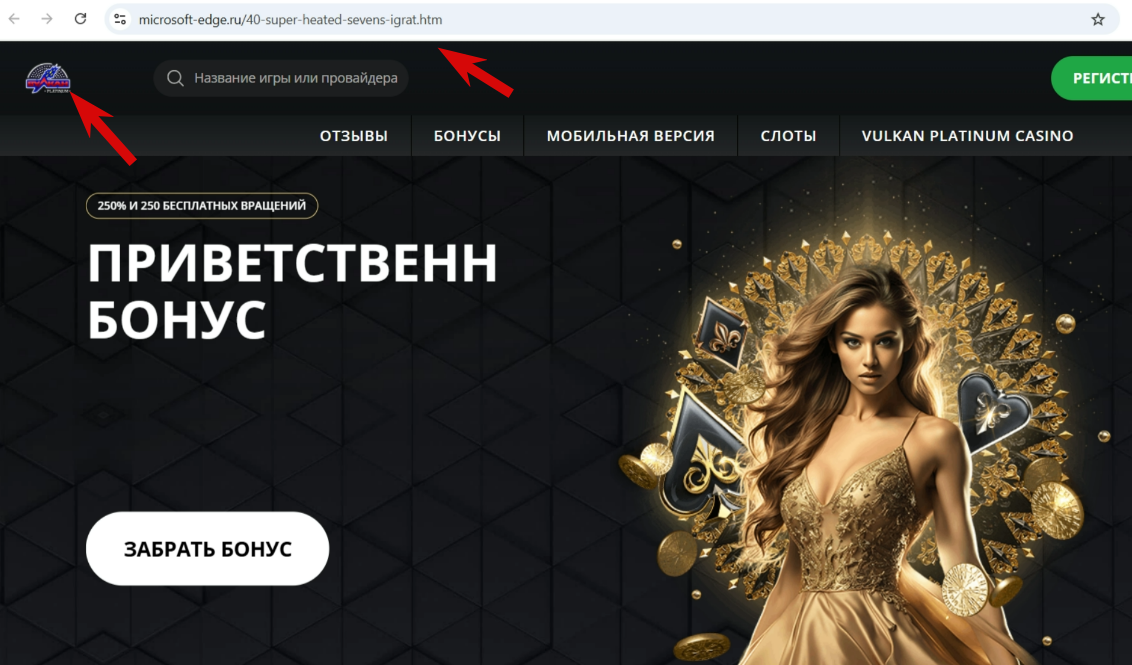This screenshot has height=665, width=1132.
Task: Open the ОТЗЫВЫ menu item
Action: pyautogui.click(x=354, y=136)
